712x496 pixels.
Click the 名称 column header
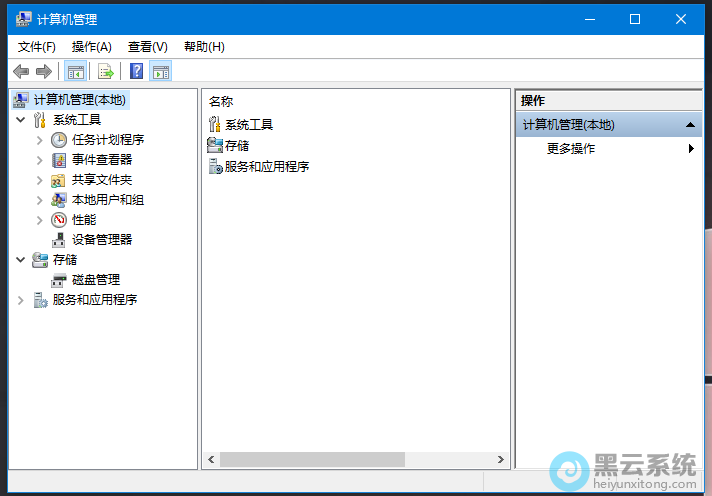tap(221, 101)
